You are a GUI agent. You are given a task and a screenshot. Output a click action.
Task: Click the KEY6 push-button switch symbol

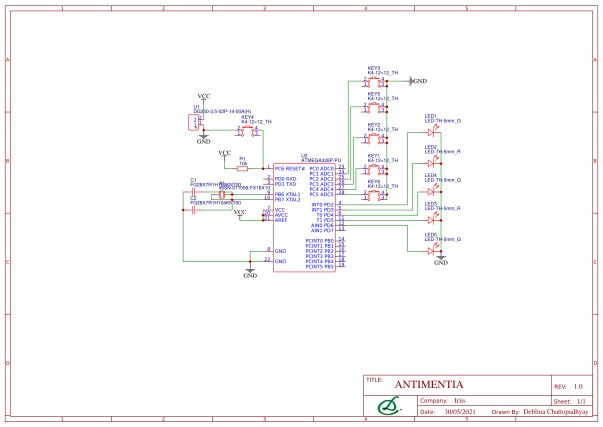tap(374, 195)
